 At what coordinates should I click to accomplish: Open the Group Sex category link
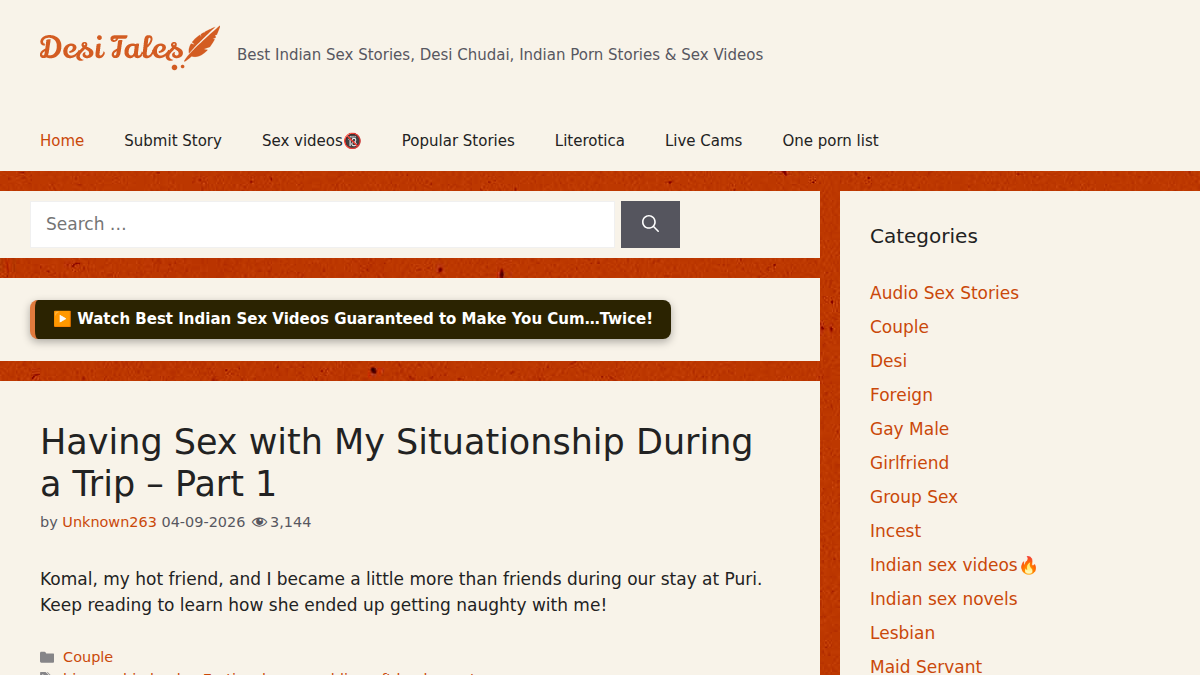tap(913, 497)
